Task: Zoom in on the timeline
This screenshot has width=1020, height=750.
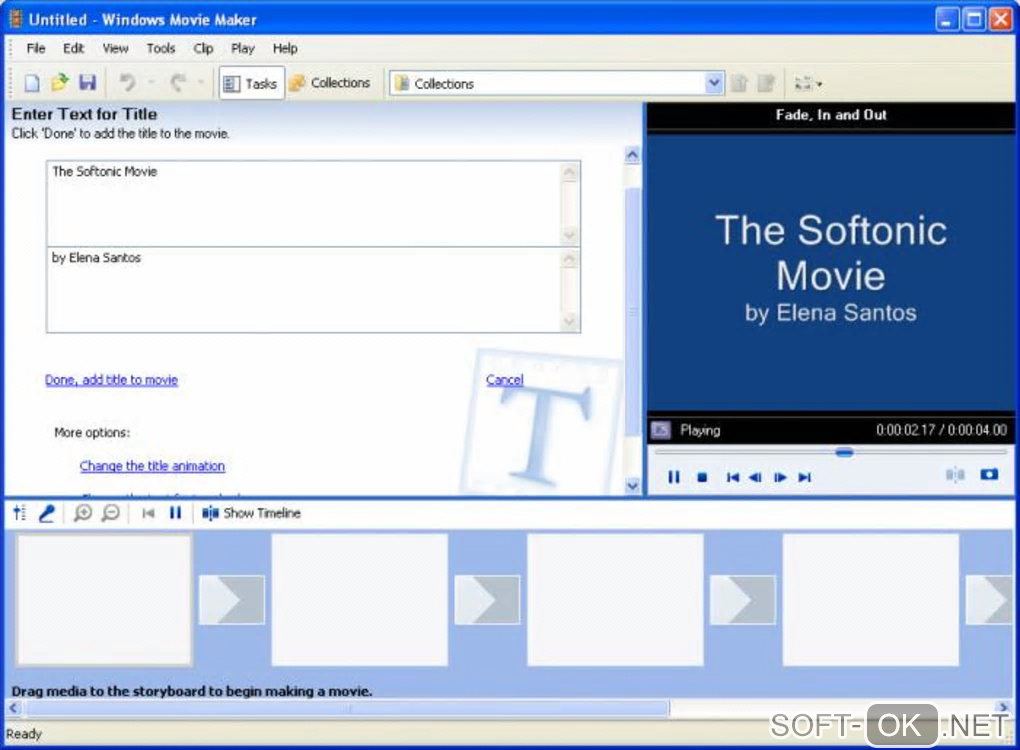Action: pos(83,513)
